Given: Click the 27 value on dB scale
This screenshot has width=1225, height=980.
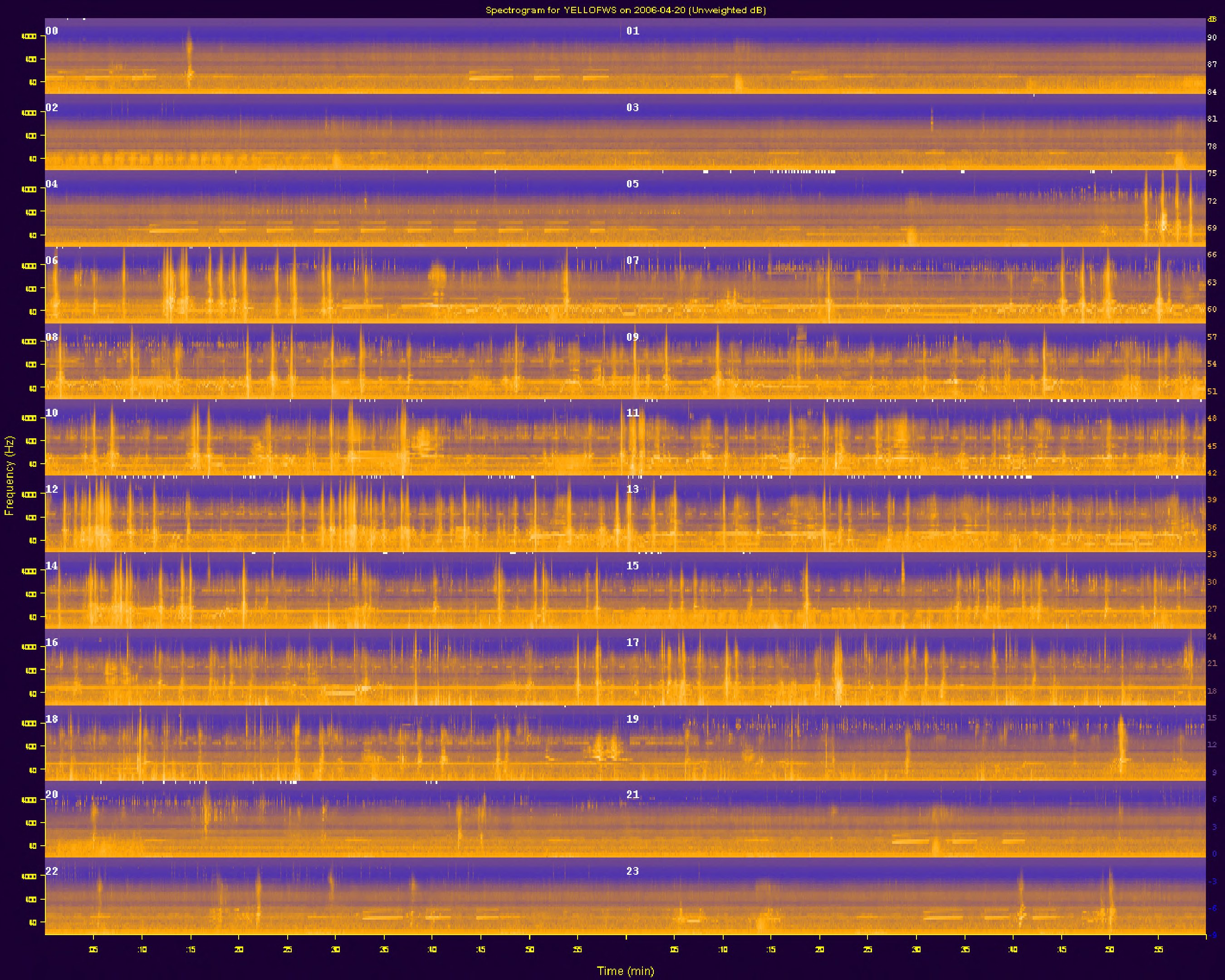Looking at the screenshot, I should point(1212,608).
